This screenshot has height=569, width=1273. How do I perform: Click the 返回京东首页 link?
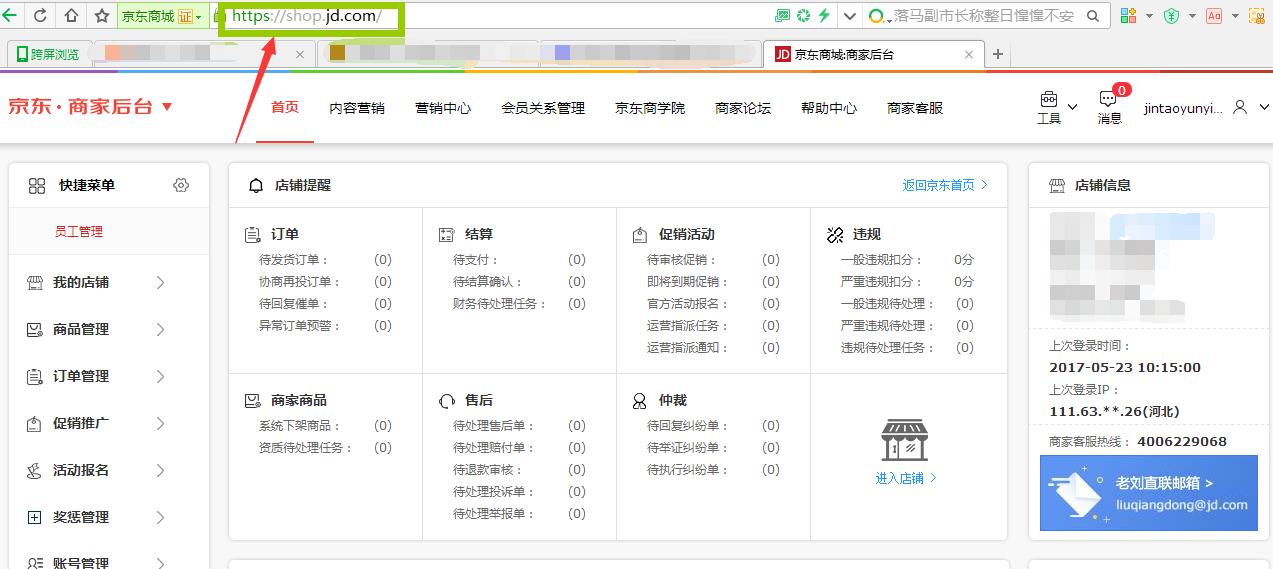click(945, 185)
